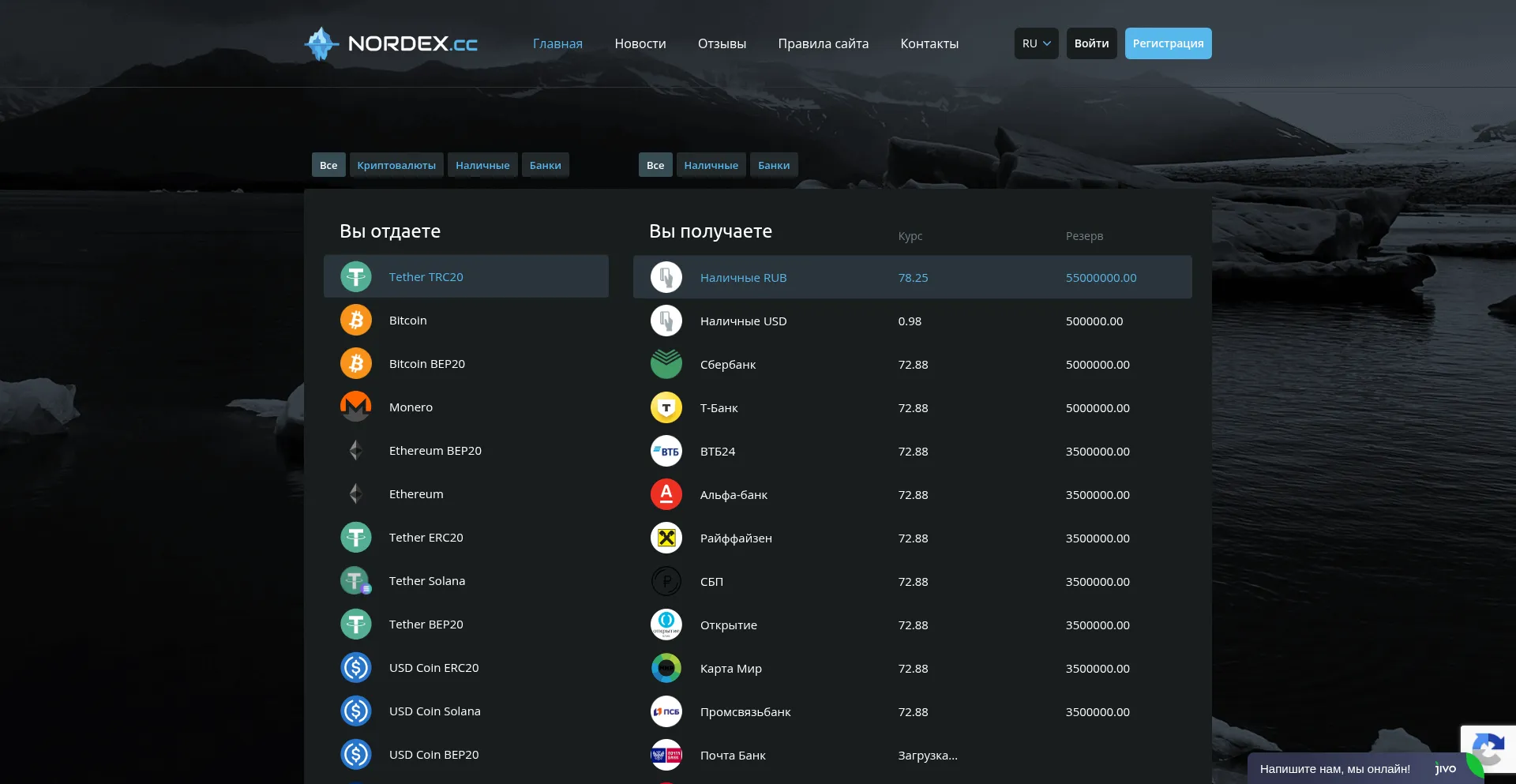1516x784 pixels.
Task: Choose the USD Coin ERC20 icon
Action: click(x=356, y=668)
